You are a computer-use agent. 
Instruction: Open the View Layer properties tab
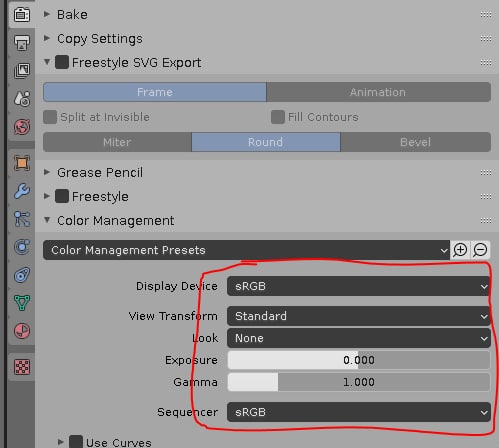[22, 70]
